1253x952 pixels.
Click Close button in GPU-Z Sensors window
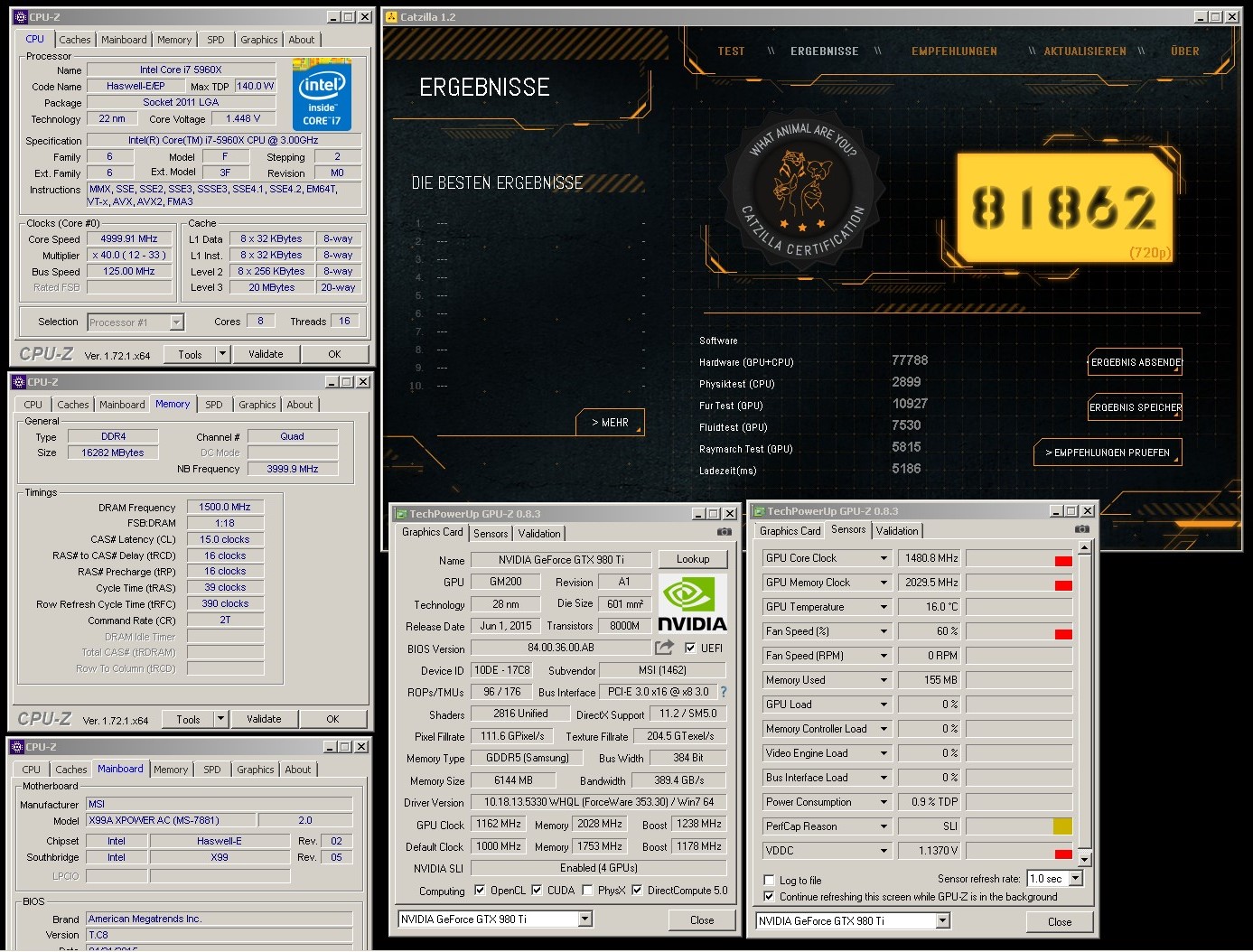tap(1060, 922)
